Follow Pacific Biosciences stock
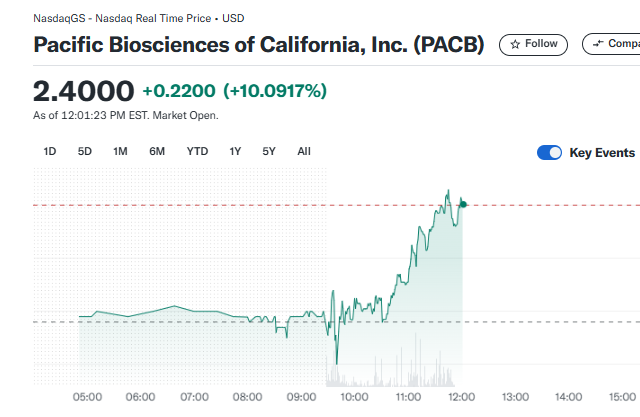 (533, 44)
